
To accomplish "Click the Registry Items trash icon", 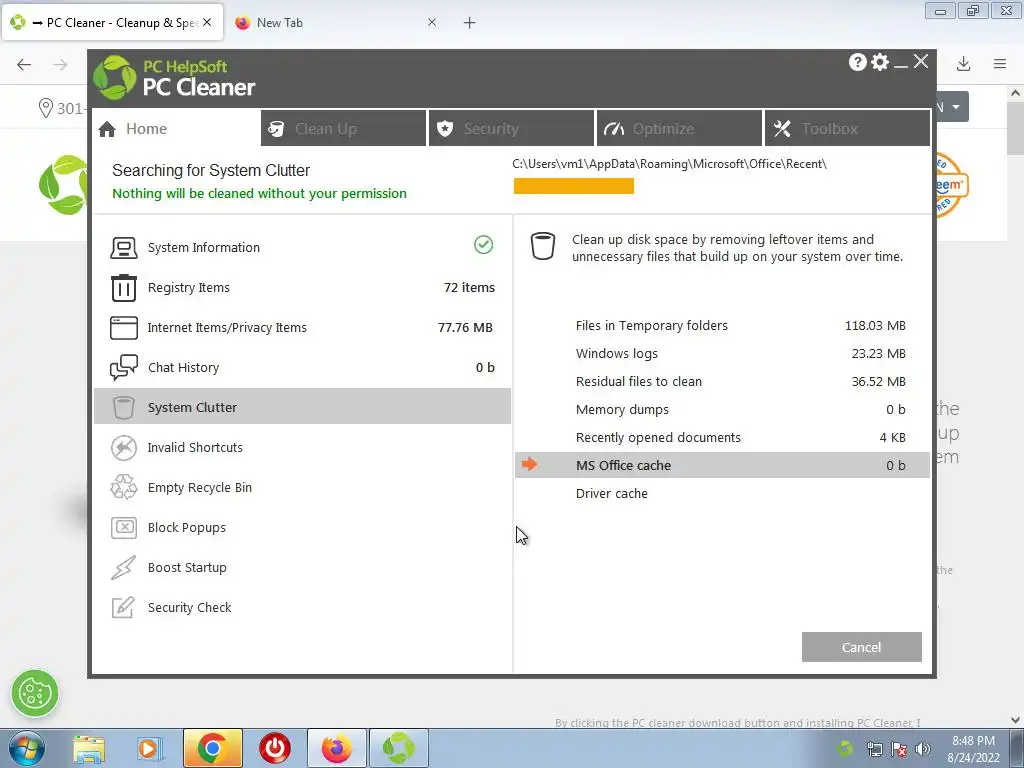I will [123, 288].
